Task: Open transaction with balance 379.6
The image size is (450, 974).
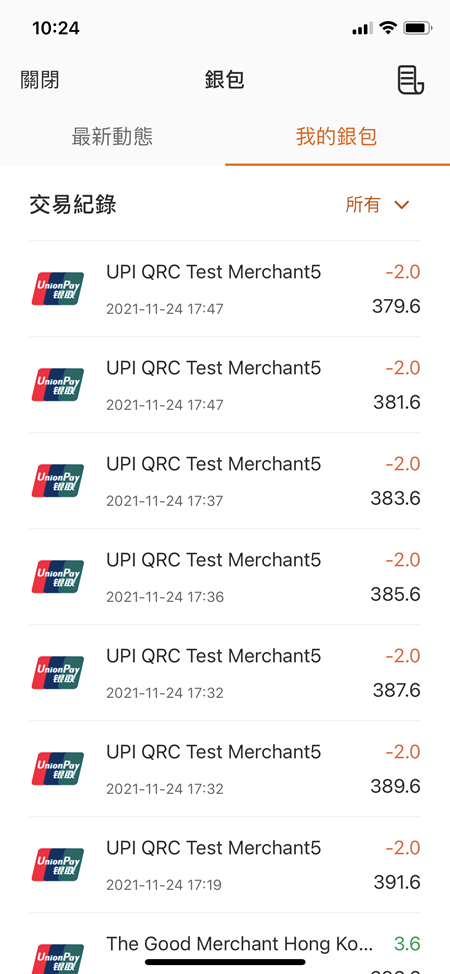Action: click(x=225, y=289)
